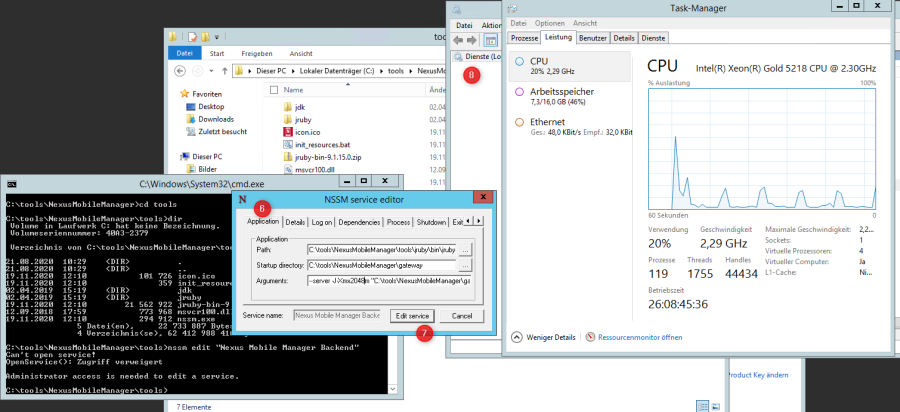Screen dimensions: 900x412
Task: Click NSSM service editor title icon
Action: [243, 199]
